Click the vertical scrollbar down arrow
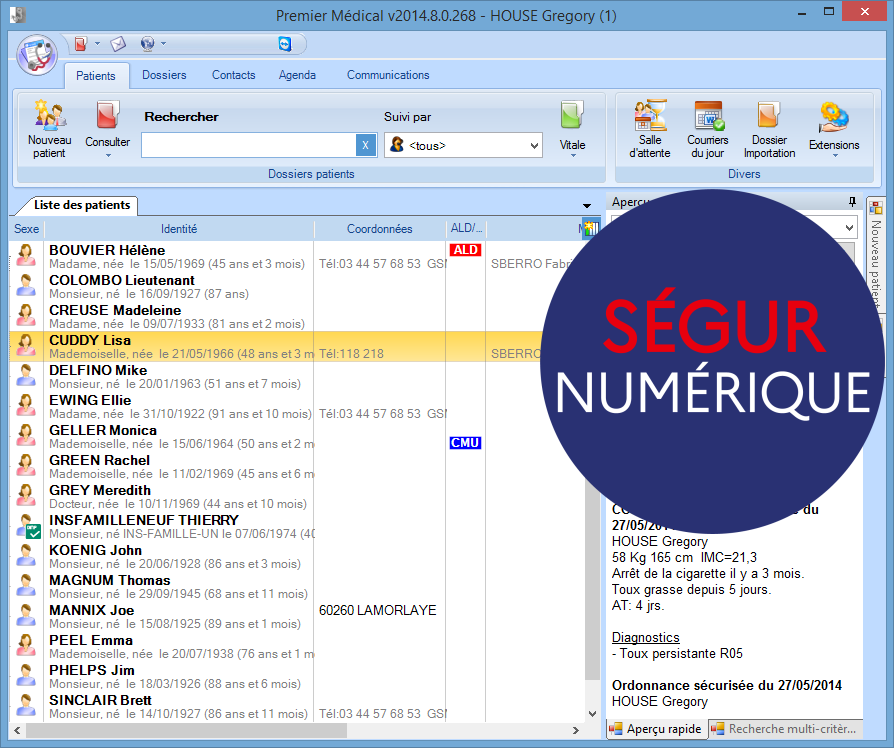The height and width of the screenshot is (748, 894). (x=592, y=714)
